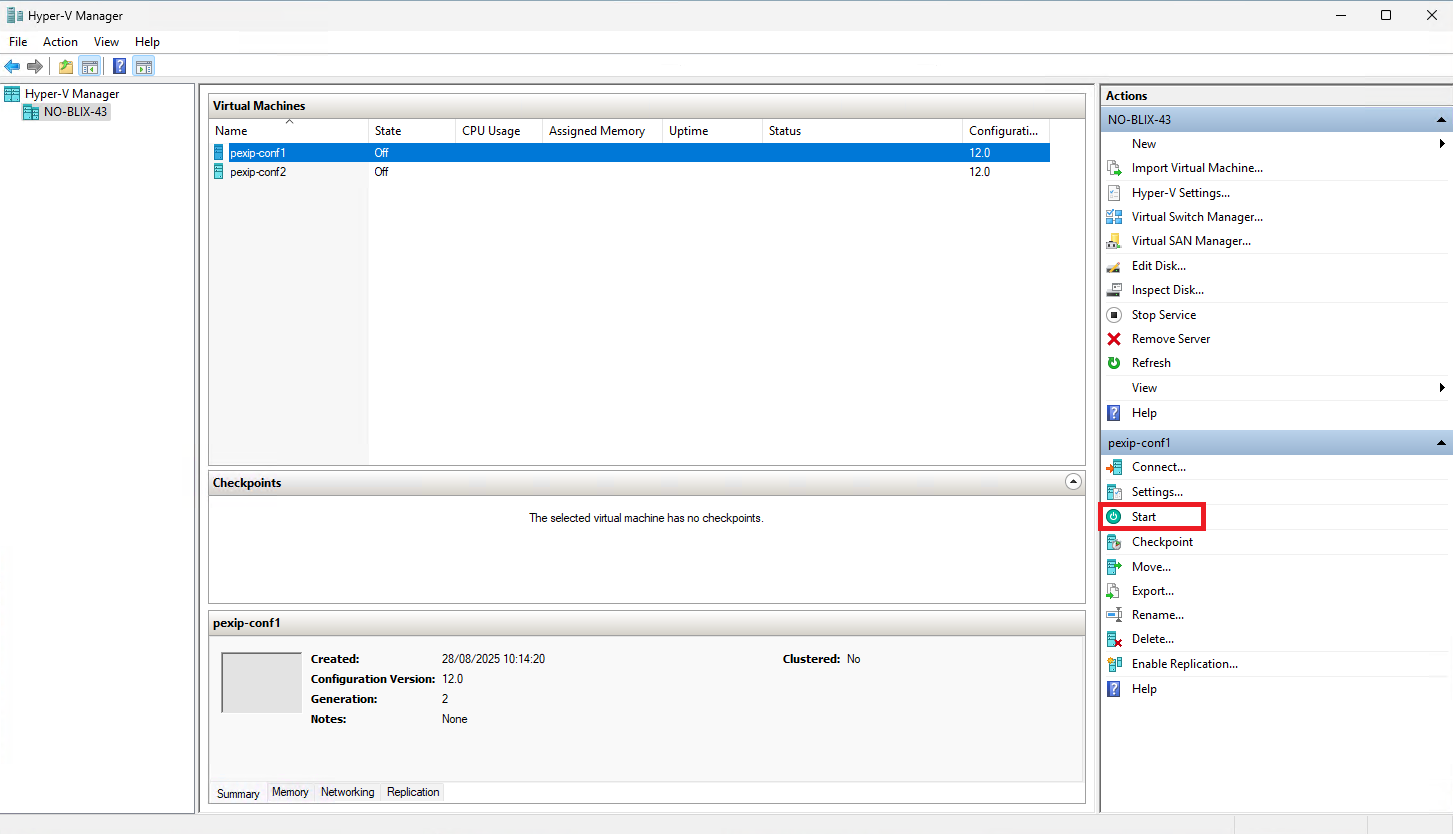Switch to the Networking tab
The image size is (1453, 834).
click(347, 792)
